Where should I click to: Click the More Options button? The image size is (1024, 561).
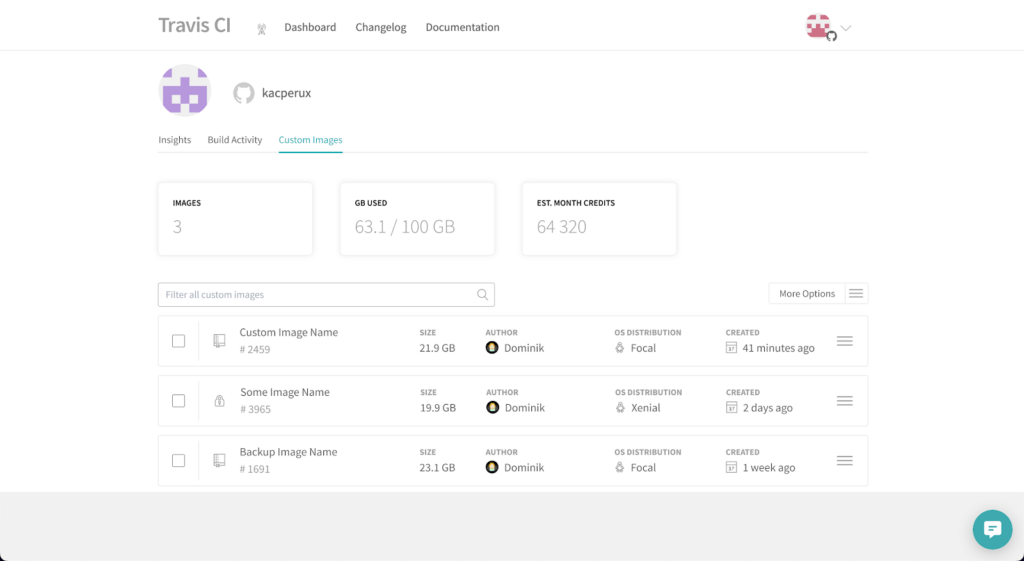pyautogui.click(x=807, y=294)
